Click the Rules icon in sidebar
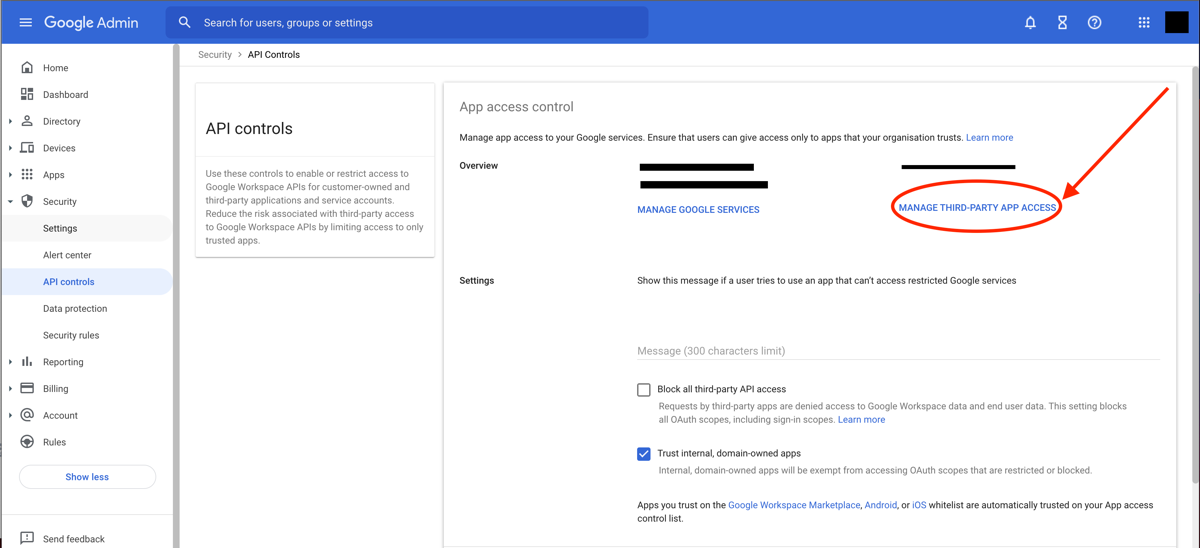Viewport: 1200px width, 548px height. click(x=27, y=441)
